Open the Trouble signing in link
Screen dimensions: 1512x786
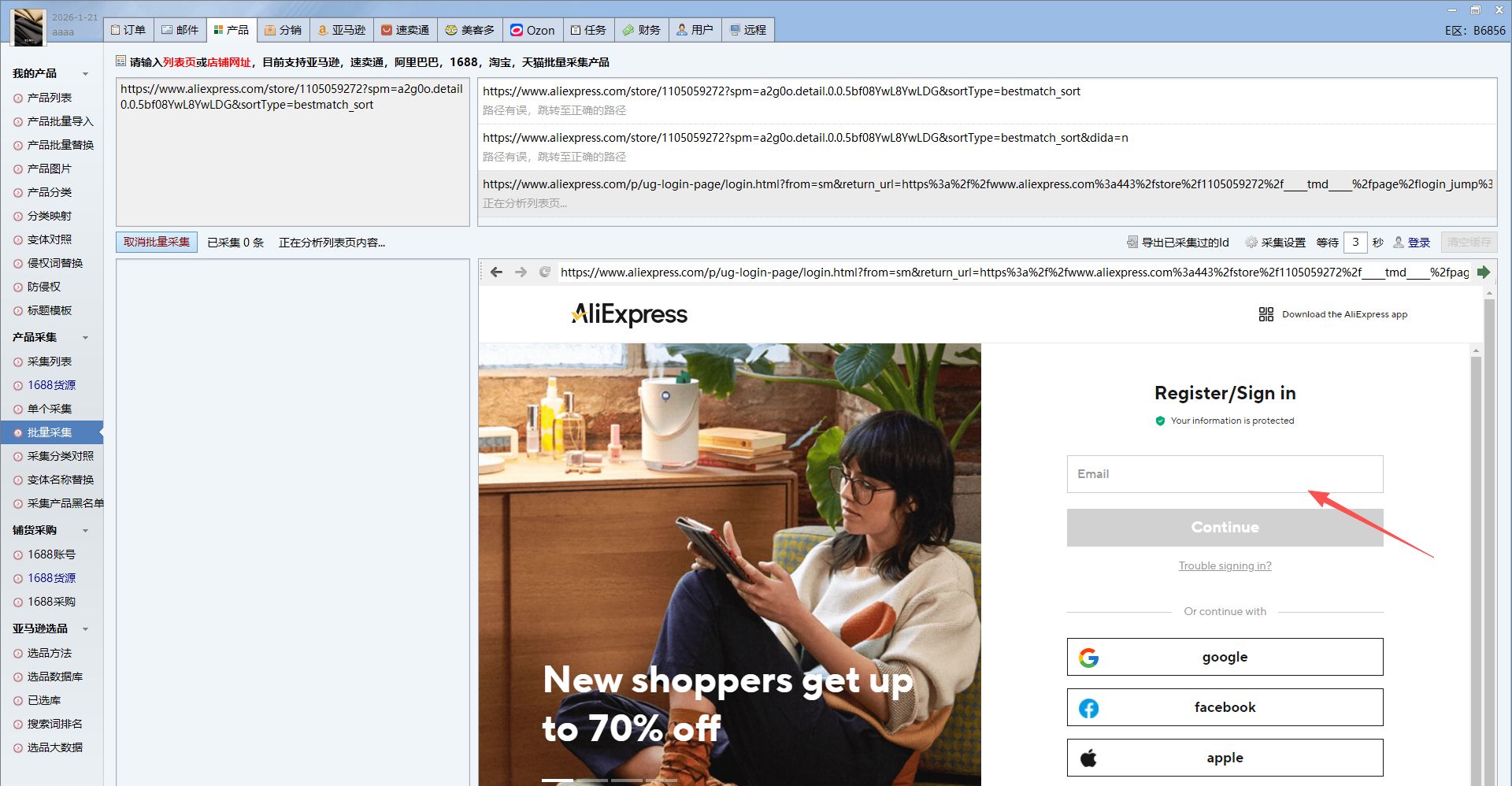click(x=1225, y=565)
